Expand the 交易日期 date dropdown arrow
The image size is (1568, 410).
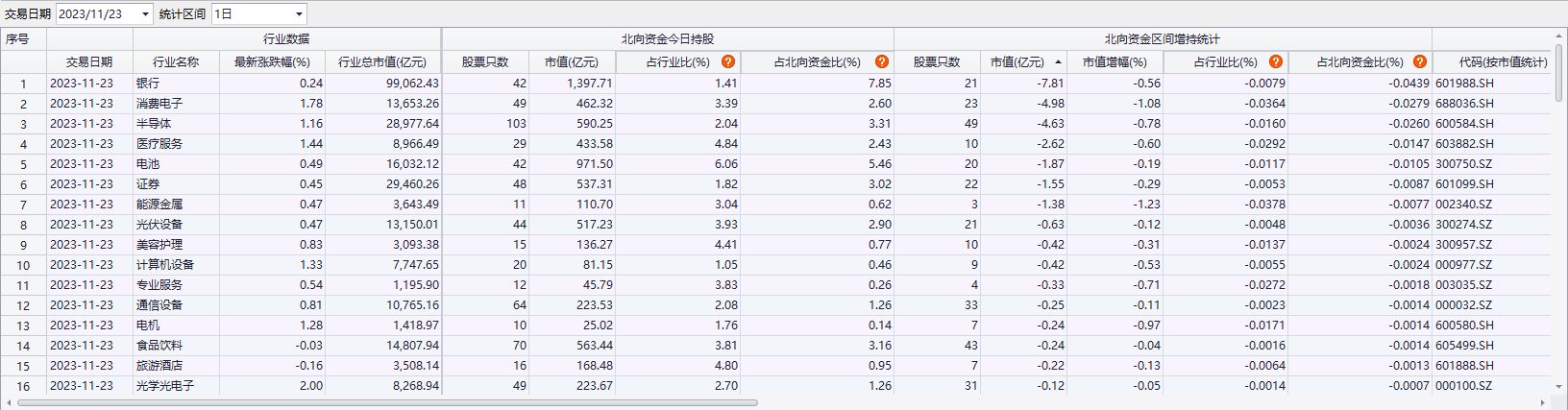tap(145, 14)
